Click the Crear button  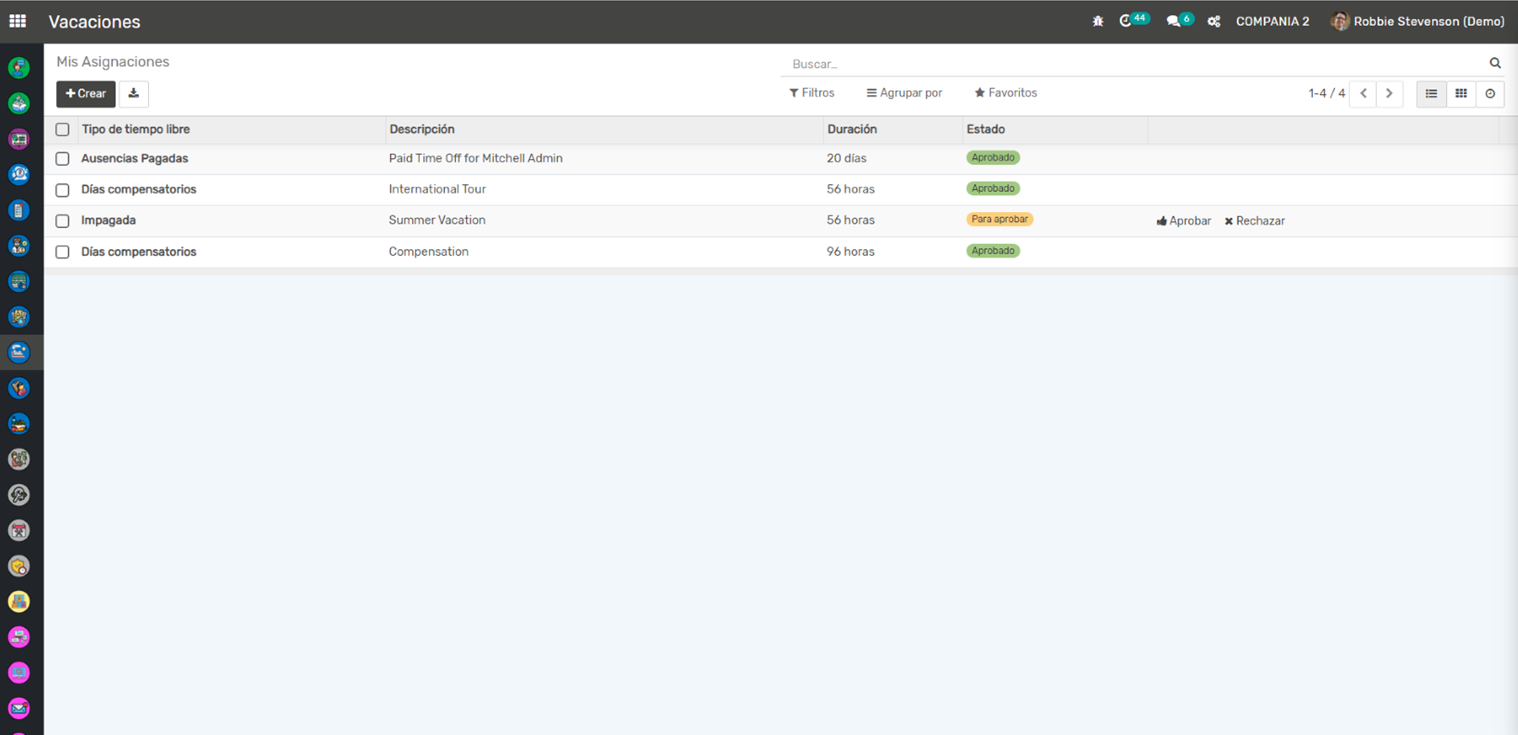[x=86, y=94]
